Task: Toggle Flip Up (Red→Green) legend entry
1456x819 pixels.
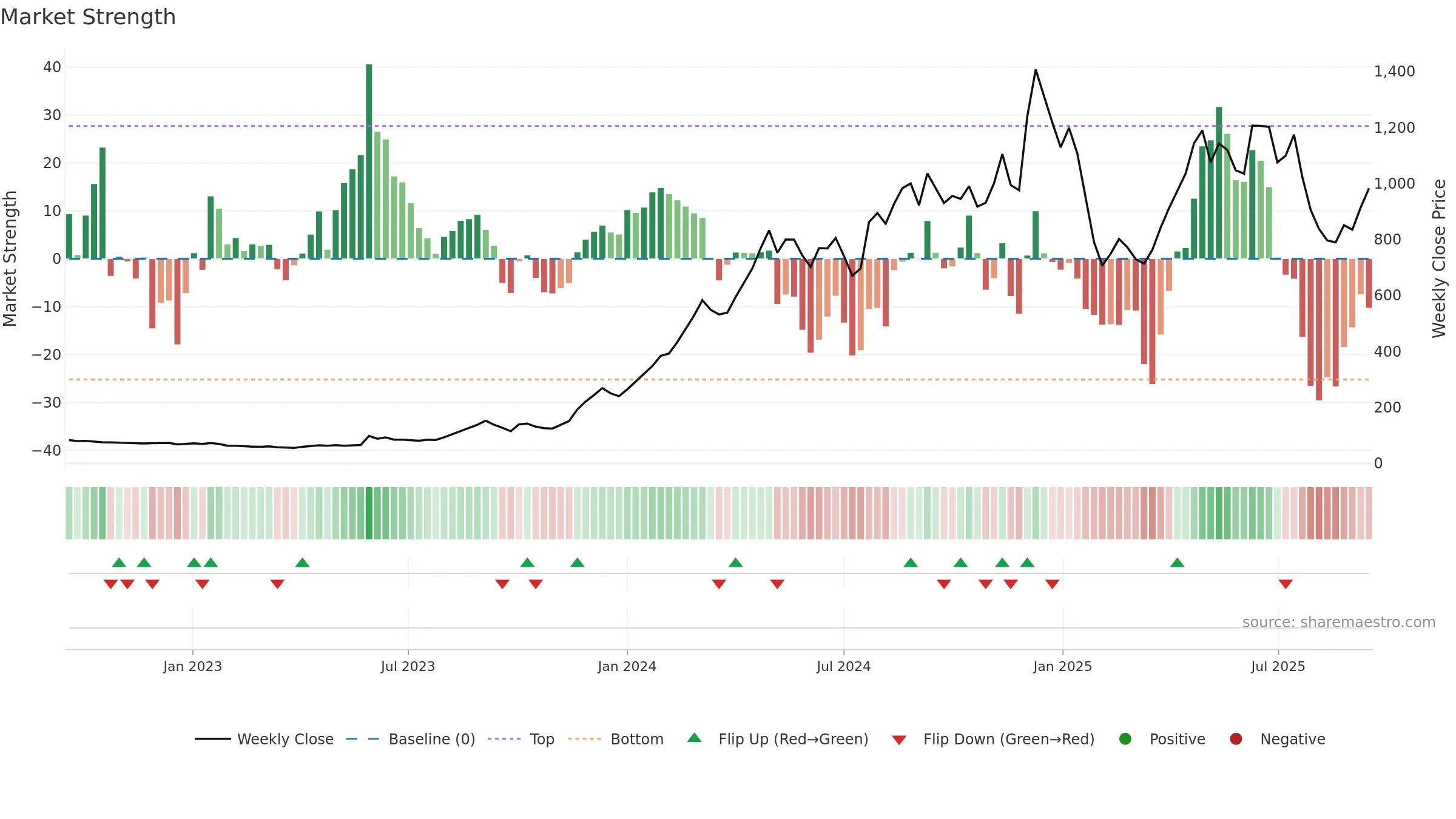Action: 778,739
